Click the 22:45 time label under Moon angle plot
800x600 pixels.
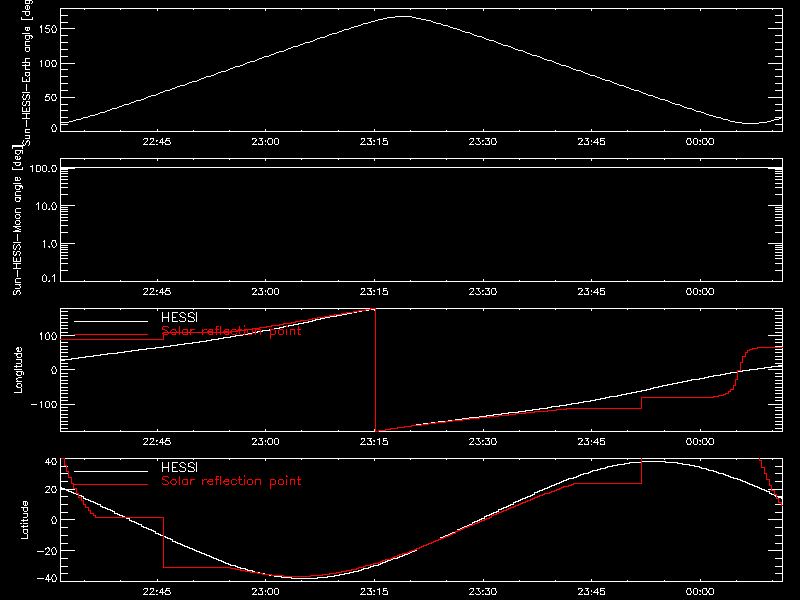tap(157, 292)
